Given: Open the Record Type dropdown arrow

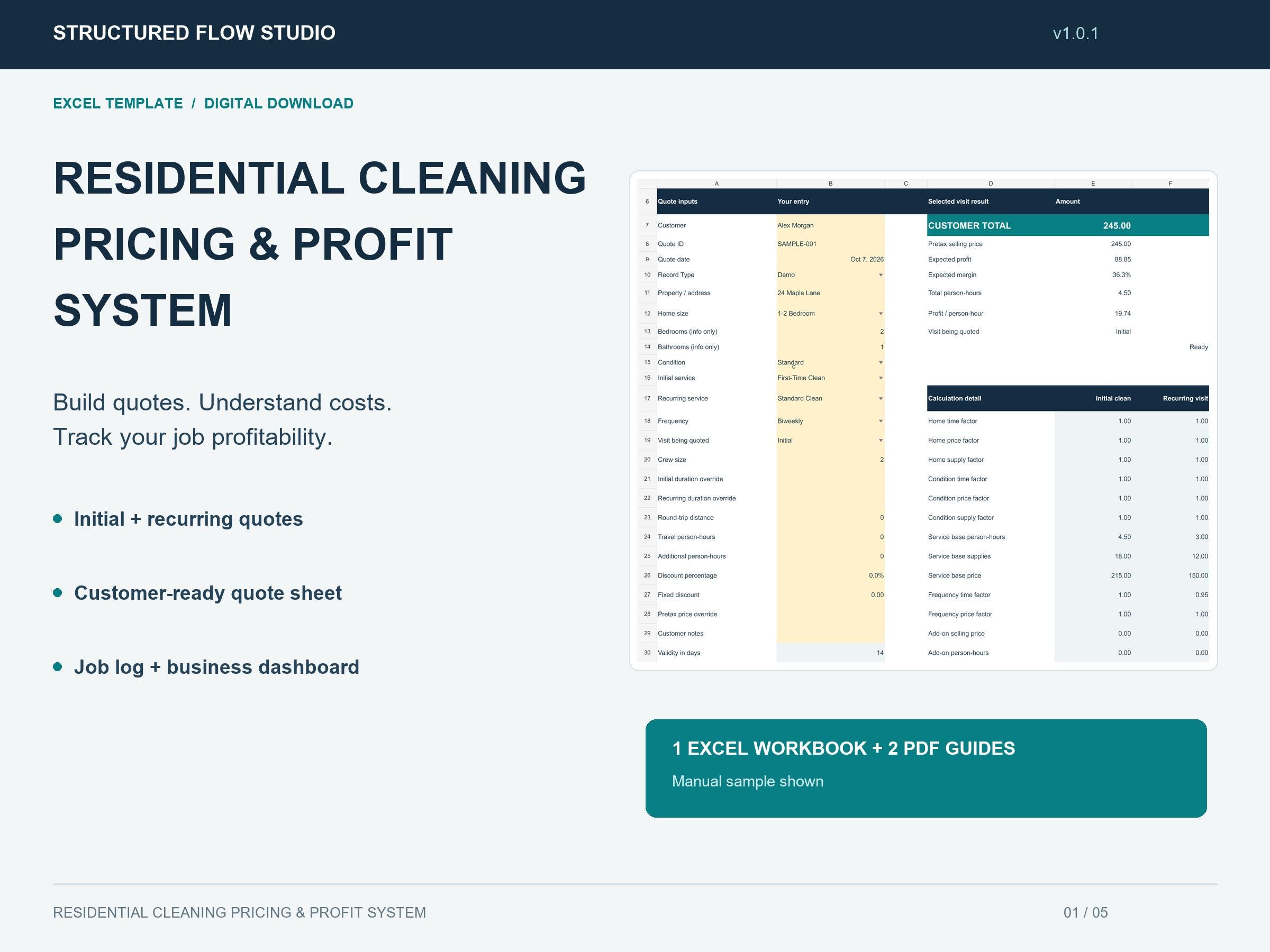Looking at the screenshot, I should pos(881,276).
